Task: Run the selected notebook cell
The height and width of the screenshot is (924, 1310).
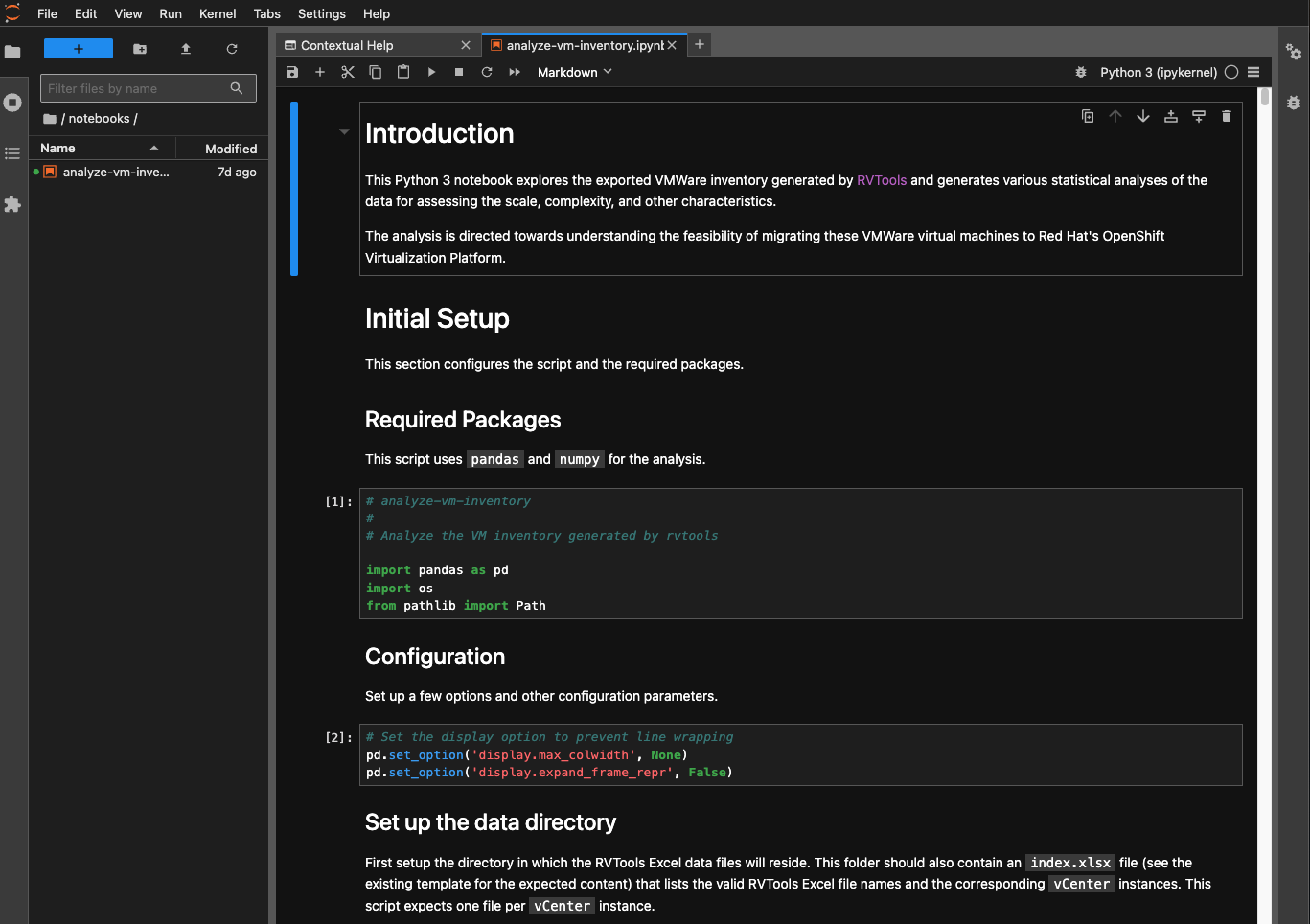Action: point(431,71)
